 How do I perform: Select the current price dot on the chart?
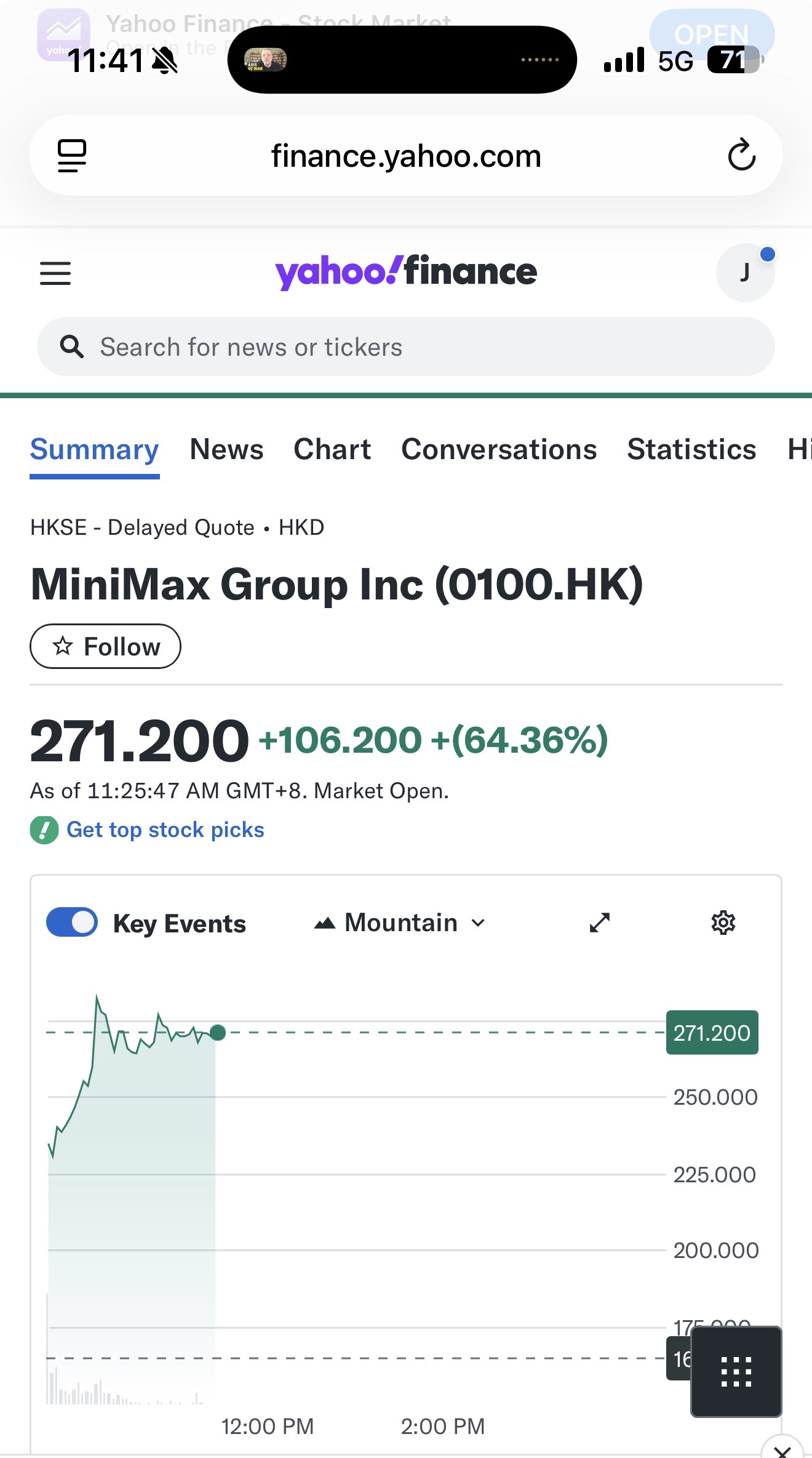(x=218, y=1032)
